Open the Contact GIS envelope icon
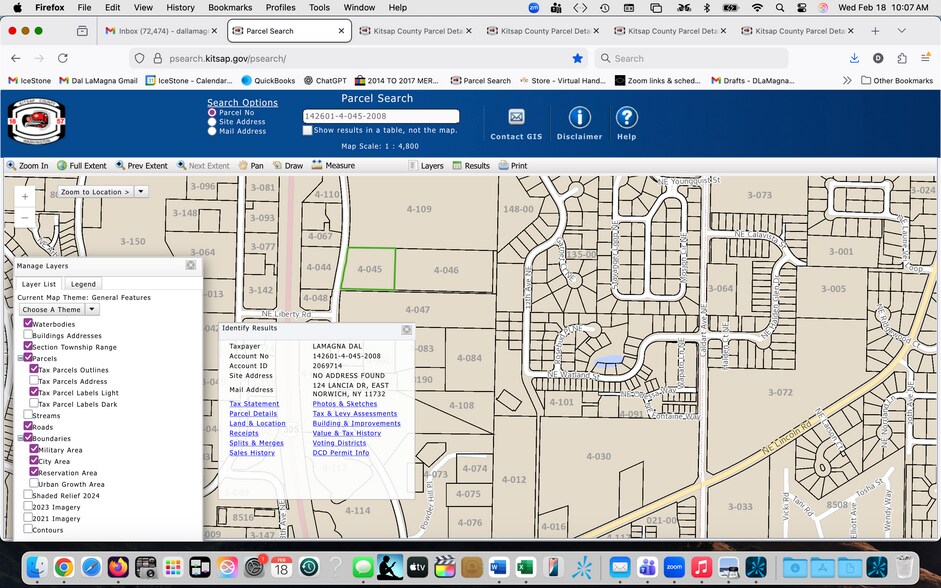The image size is (941, 588). [x=516, y=118]
